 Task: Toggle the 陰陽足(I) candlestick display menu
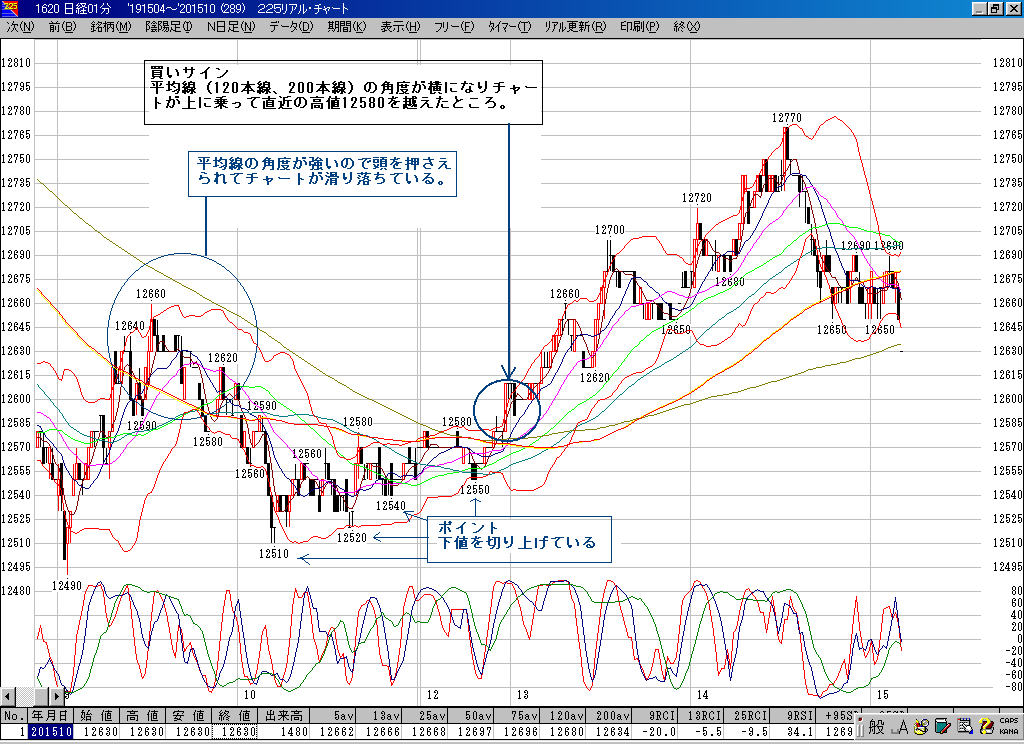point(168,27)
